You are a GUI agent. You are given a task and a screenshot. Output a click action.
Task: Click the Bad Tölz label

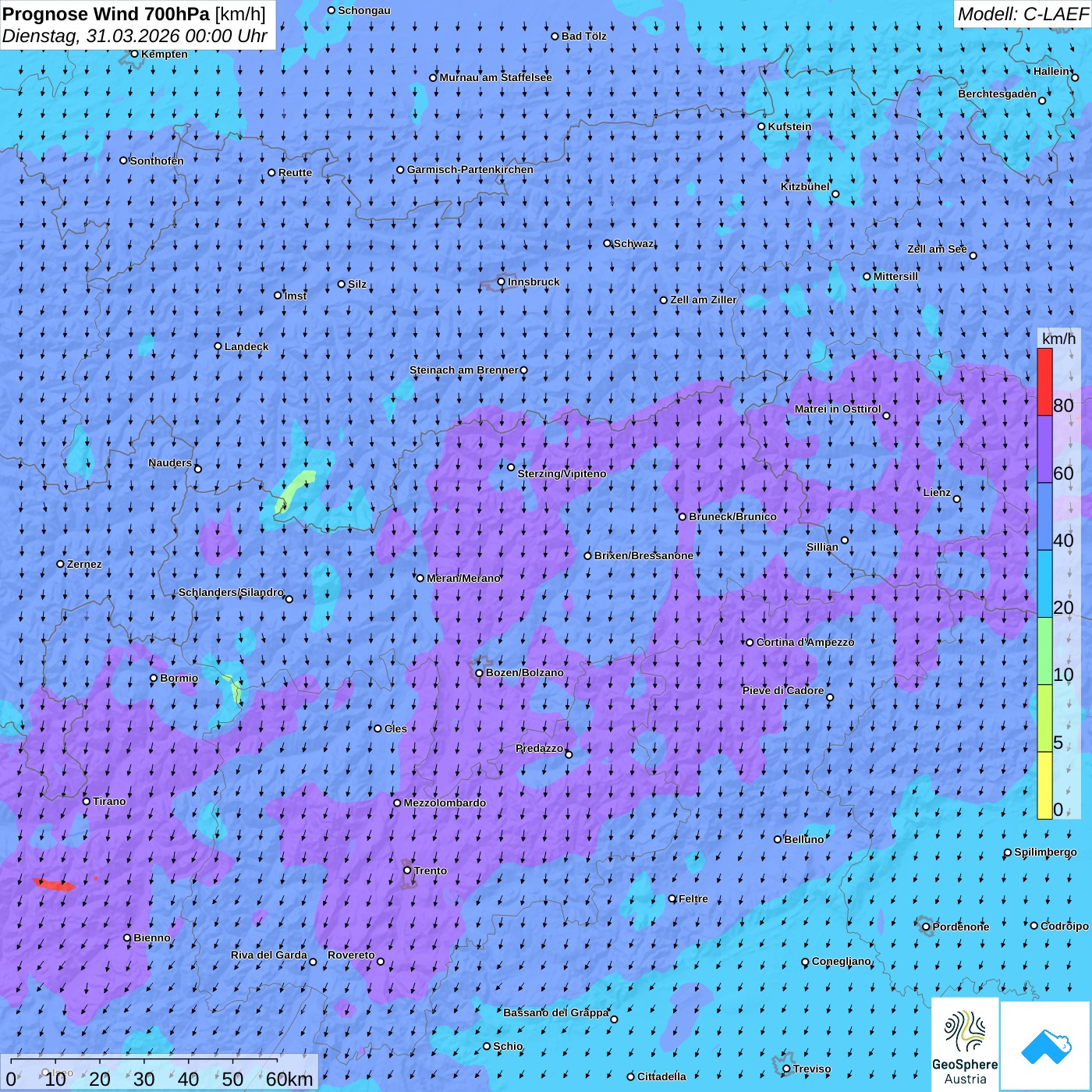click(583, 36)
